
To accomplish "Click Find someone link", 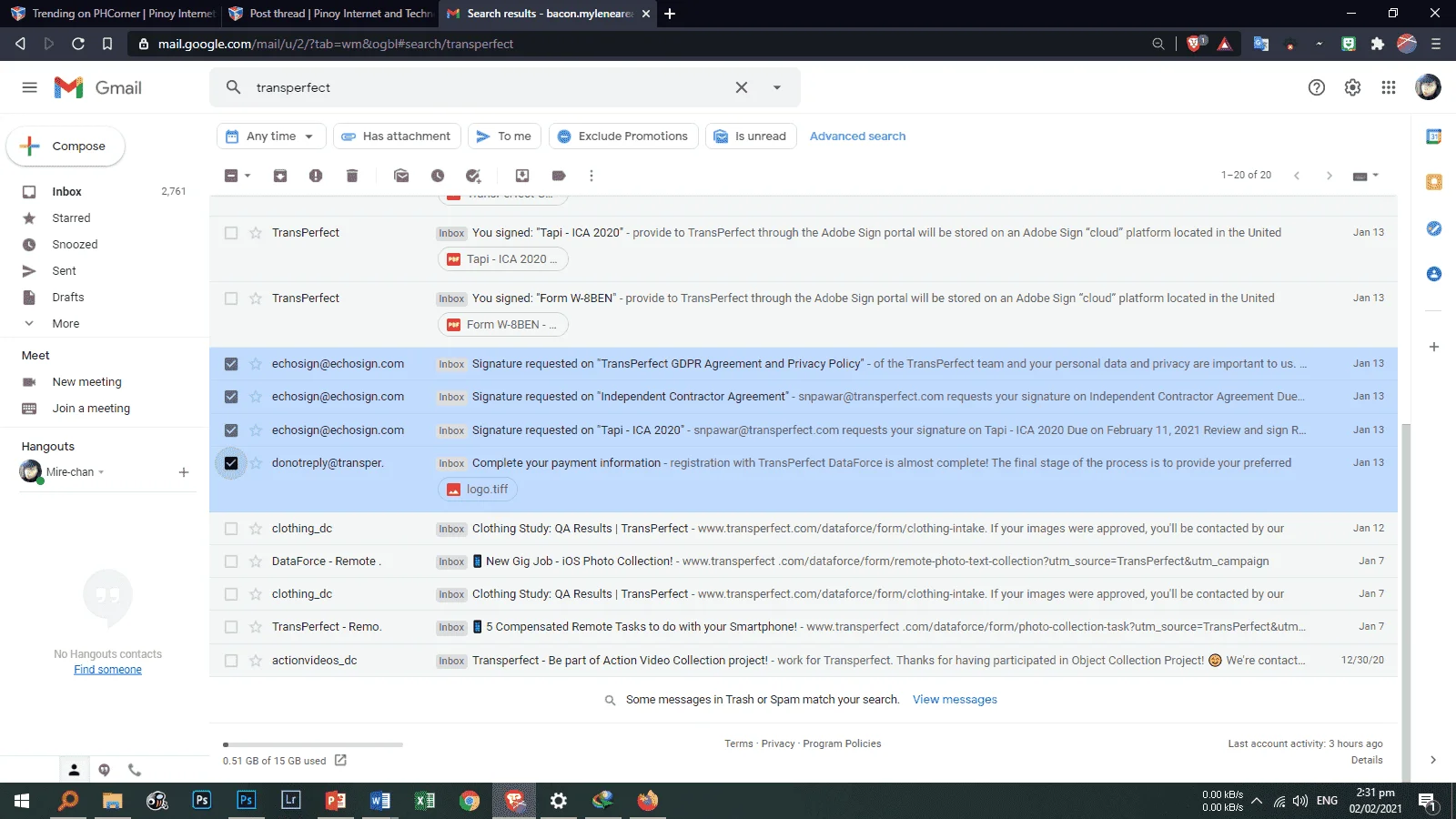I will click(x=107, y=670).
